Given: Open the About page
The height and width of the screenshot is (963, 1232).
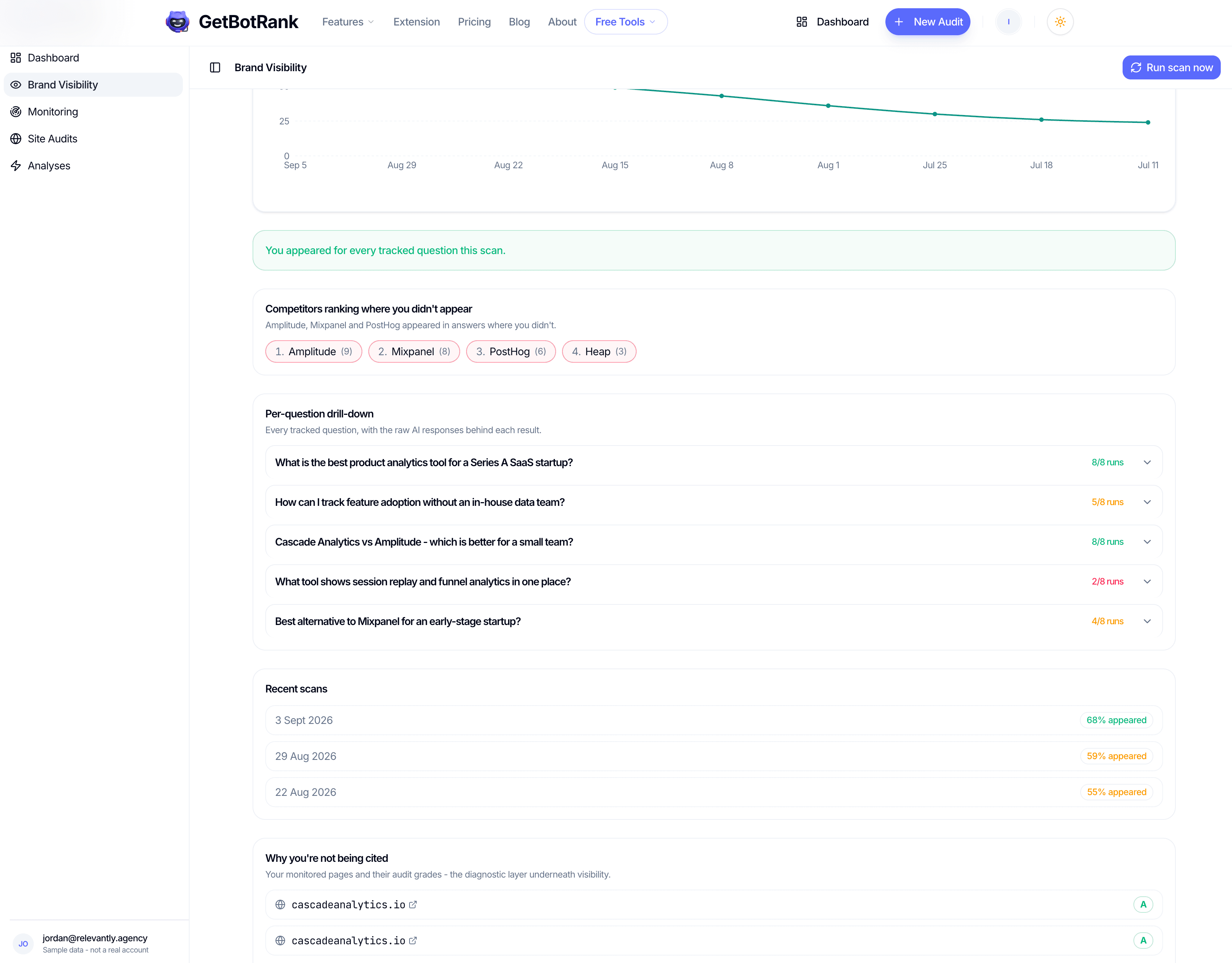Looking at the screenshot, I should click(562, 22).
